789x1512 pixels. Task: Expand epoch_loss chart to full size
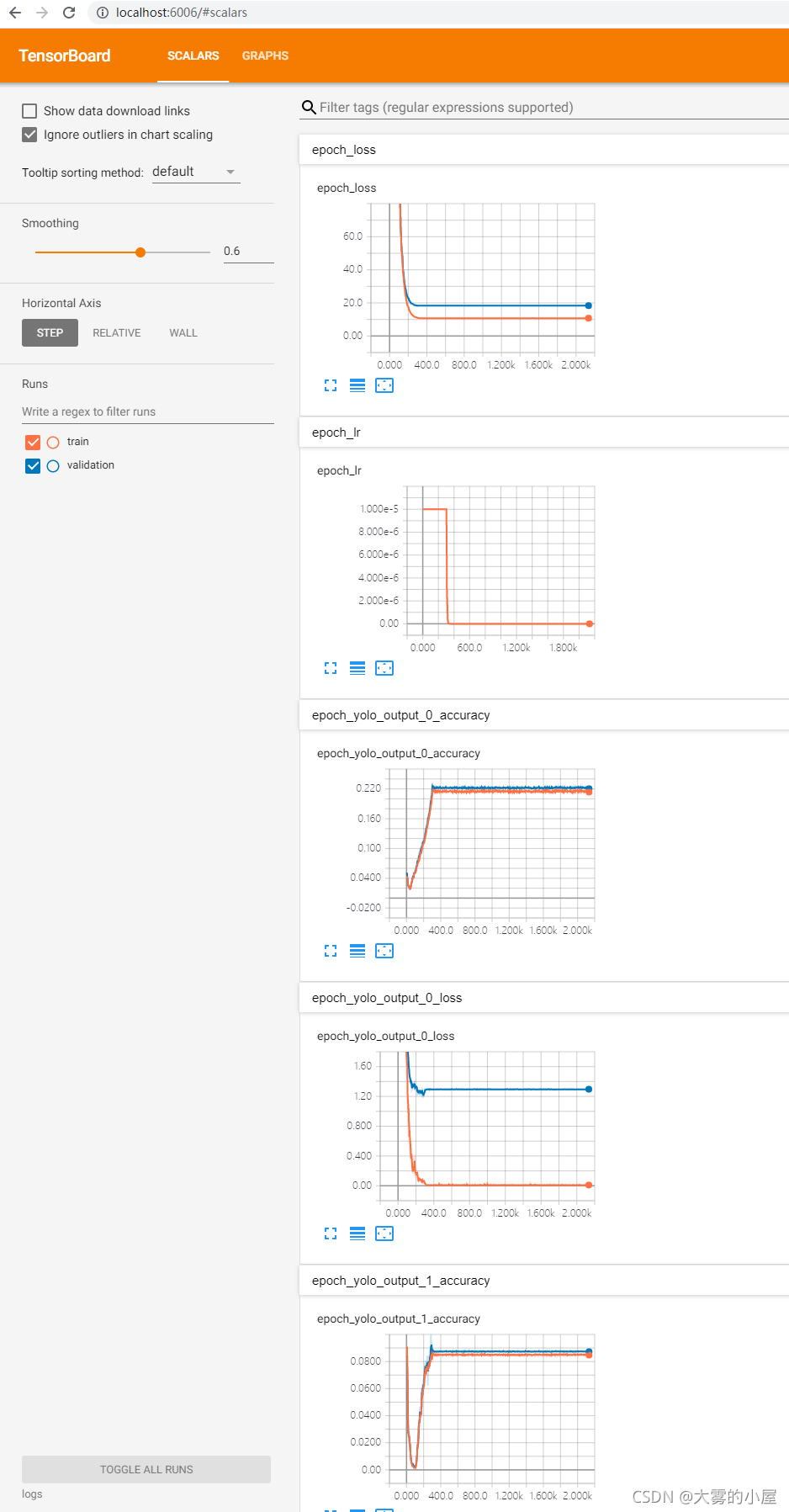tap(331, 385)
